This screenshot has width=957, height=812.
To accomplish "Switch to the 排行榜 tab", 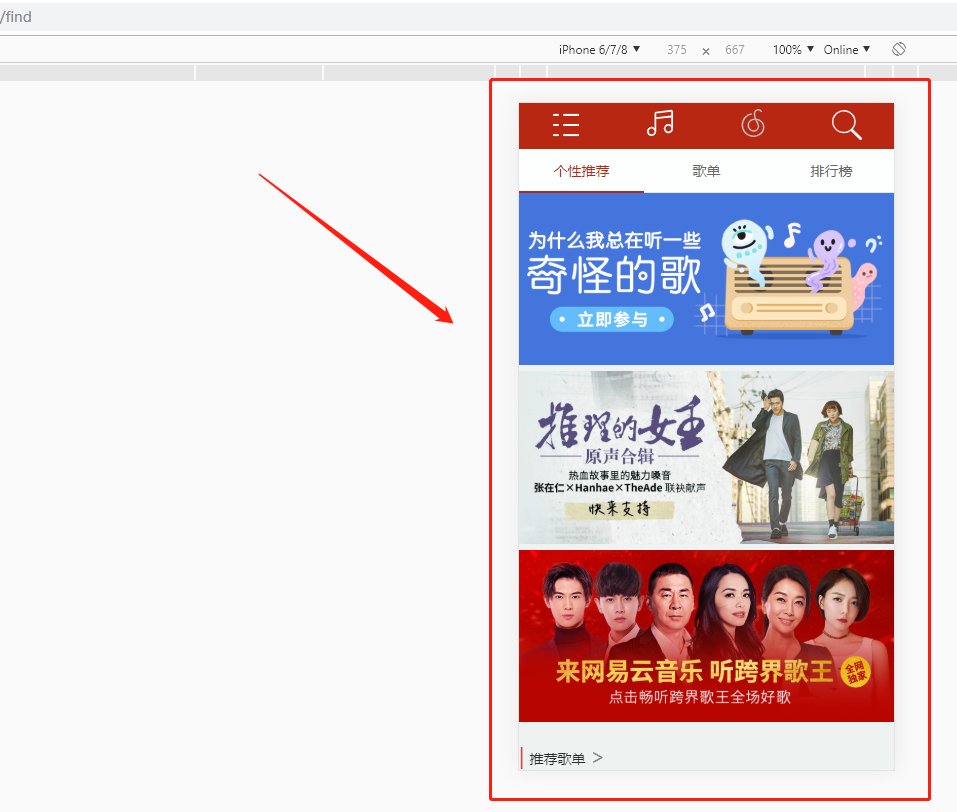I will [x=831, y=171].
